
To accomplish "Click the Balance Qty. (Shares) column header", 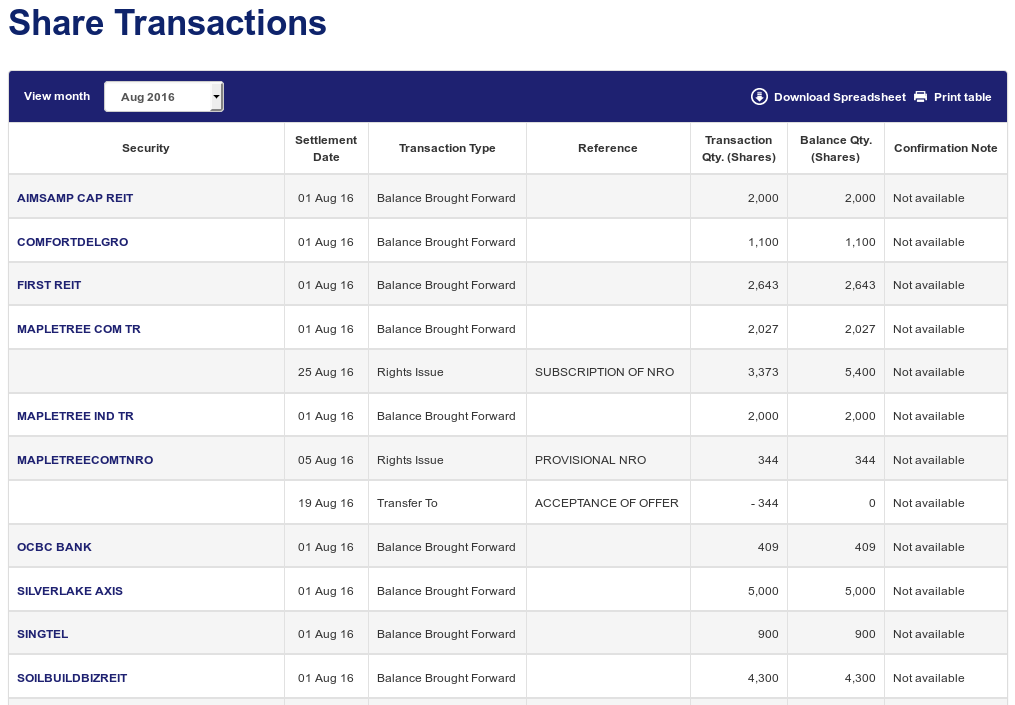I will pos(836,148).
